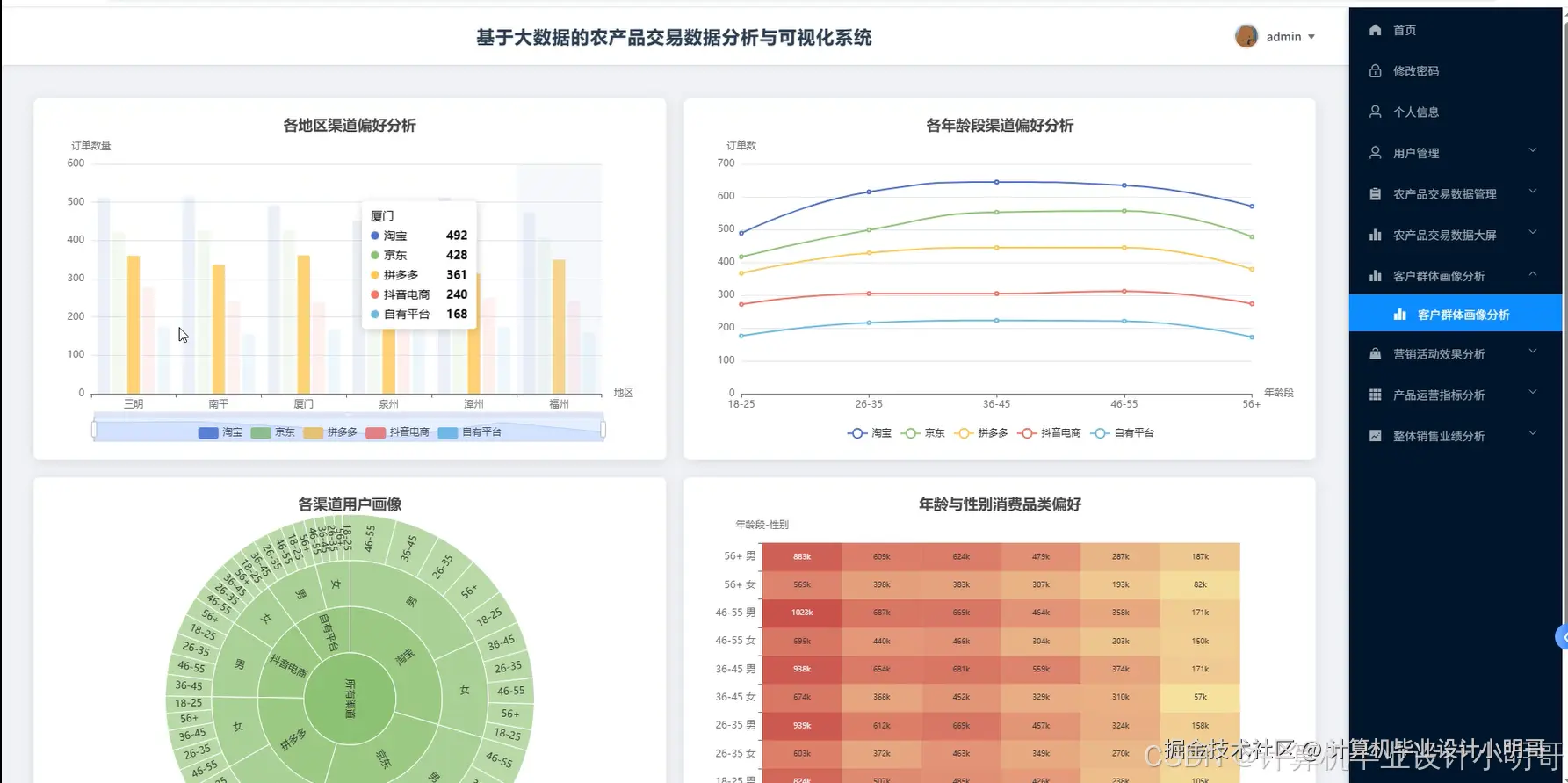Click the 18-25 label on the line chart axis
The width and height of the screenshot is (1568, 783).
pyautogui.click(x=741, y=404)
